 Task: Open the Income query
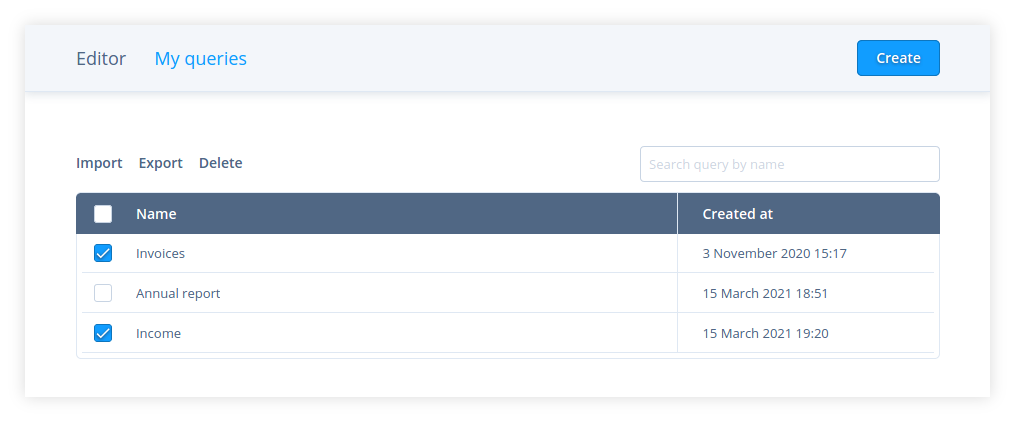pyautogui.click(x=158, y=334)
